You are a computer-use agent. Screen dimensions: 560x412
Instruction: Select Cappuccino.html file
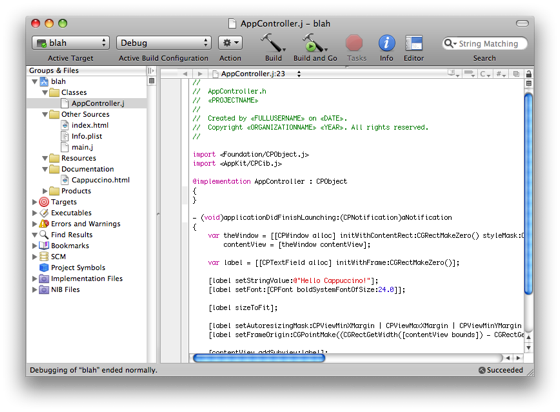point(100,180)
